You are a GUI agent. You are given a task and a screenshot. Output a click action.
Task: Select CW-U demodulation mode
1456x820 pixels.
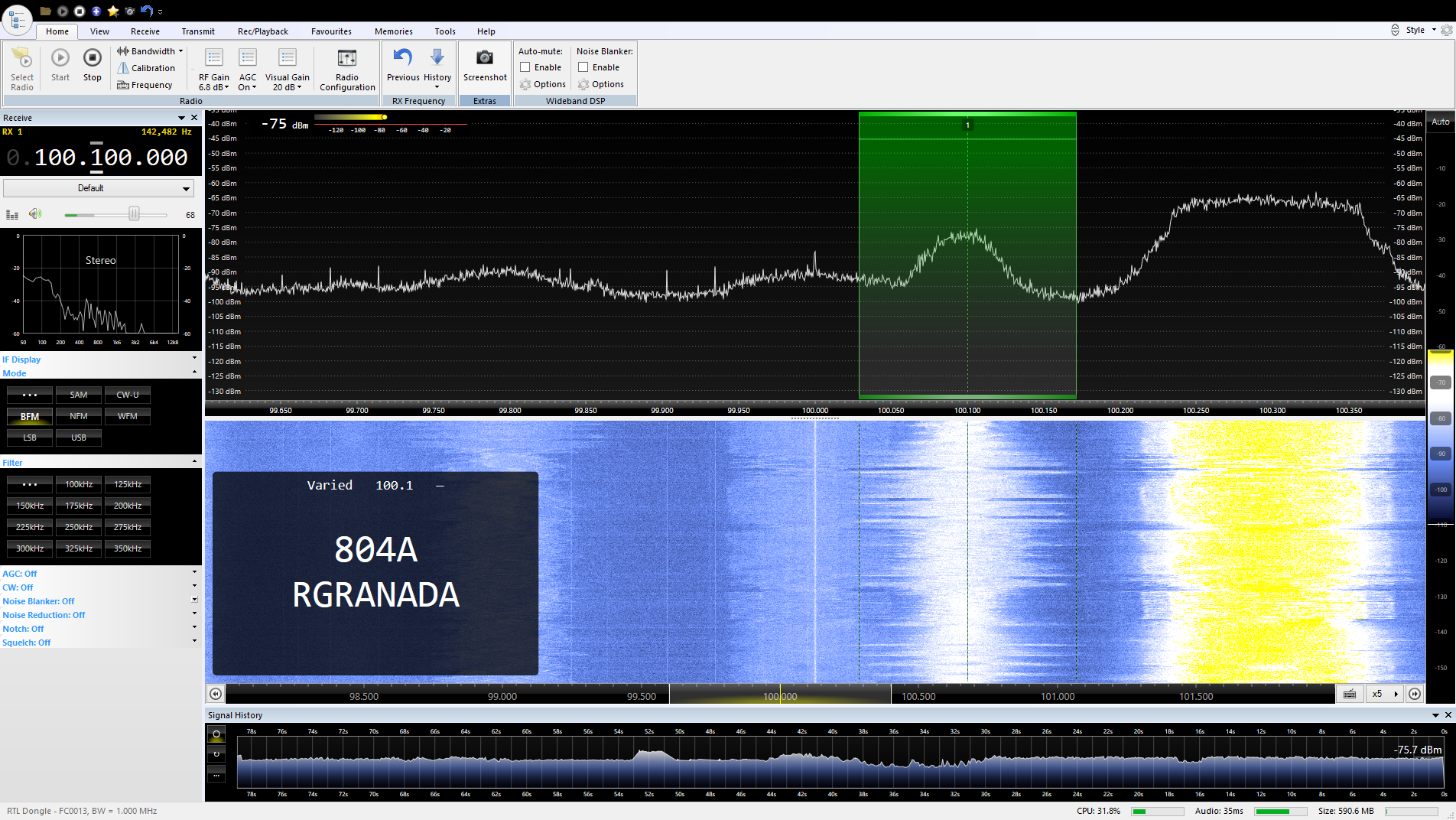[128, 395]
